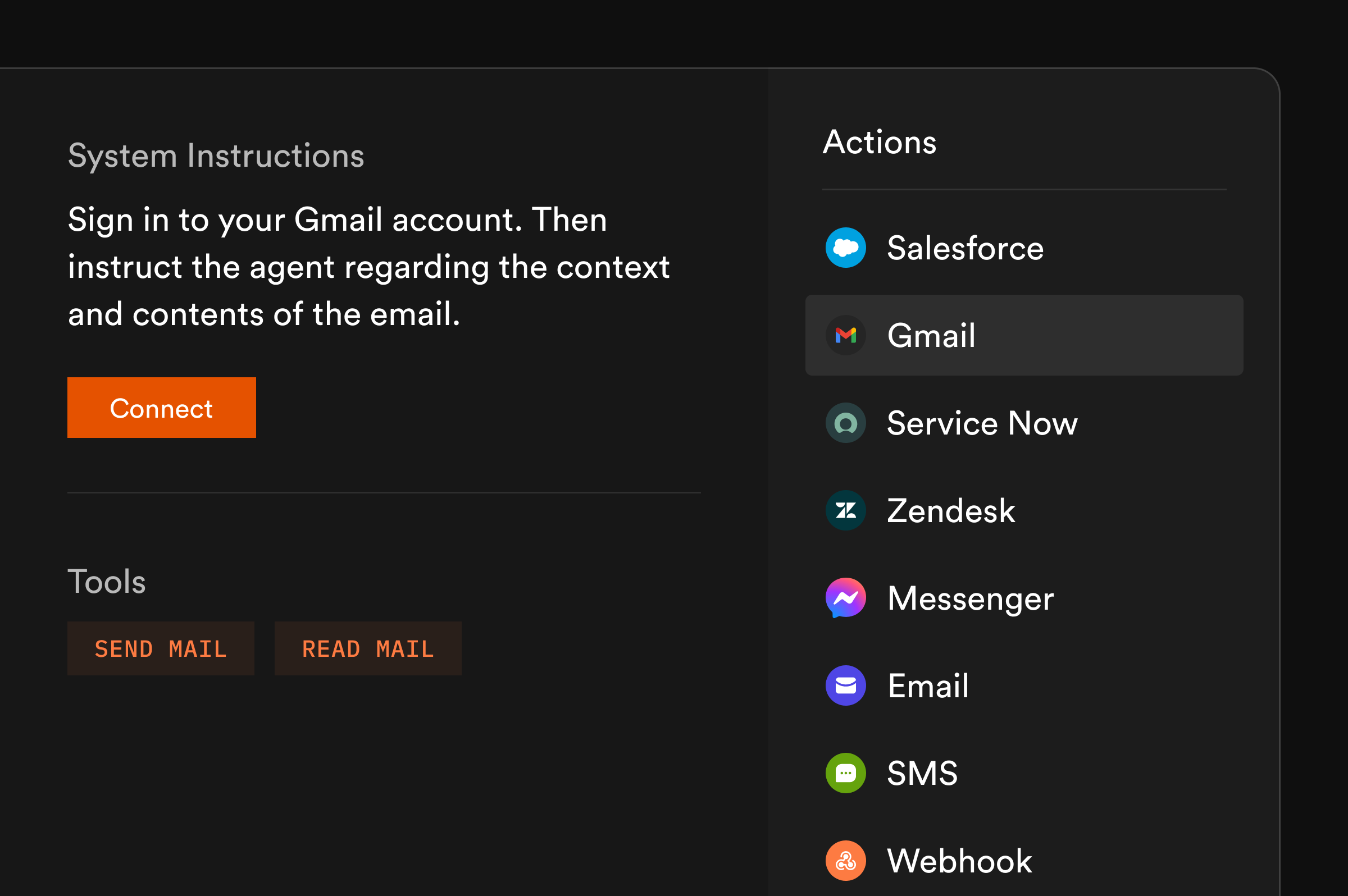The width and height of the screenshot is (1348, 896).
Task: Click the SEND MAIL tool tag
Action: pos(161,648)
